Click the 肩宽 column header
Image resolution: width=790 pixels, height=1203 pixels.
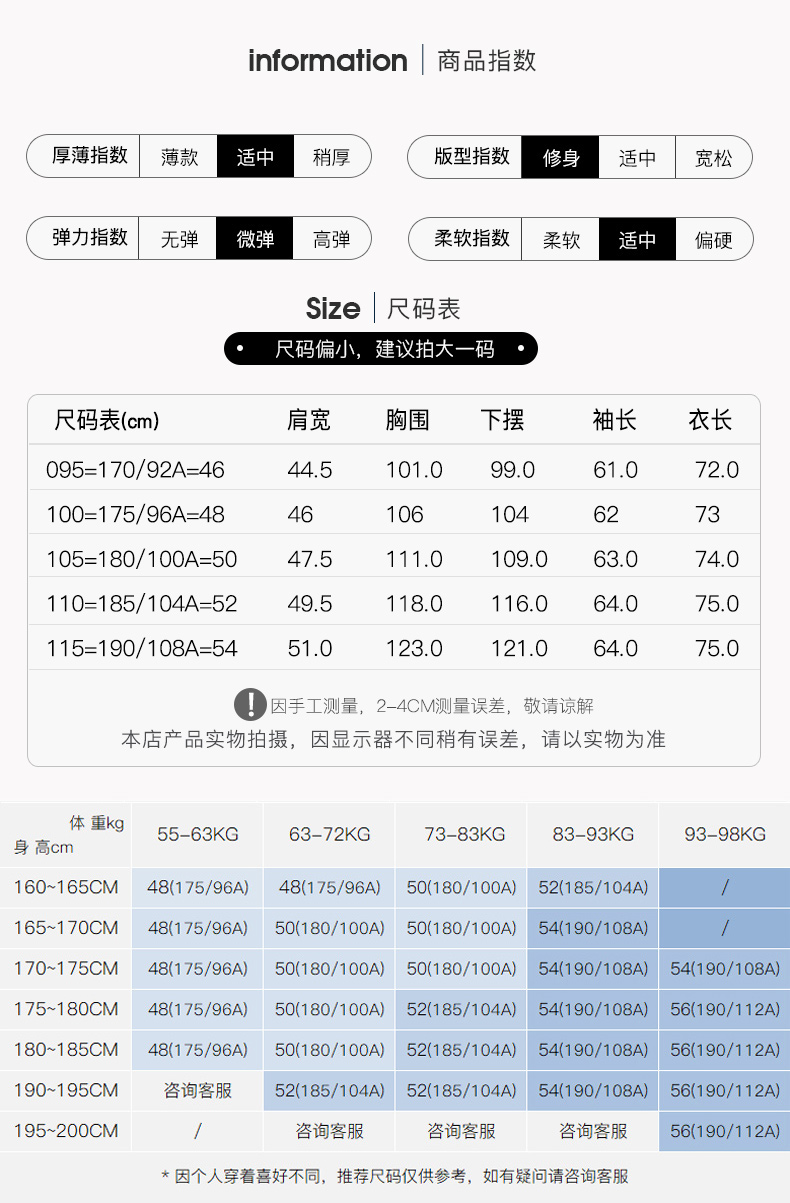[308, 420]
